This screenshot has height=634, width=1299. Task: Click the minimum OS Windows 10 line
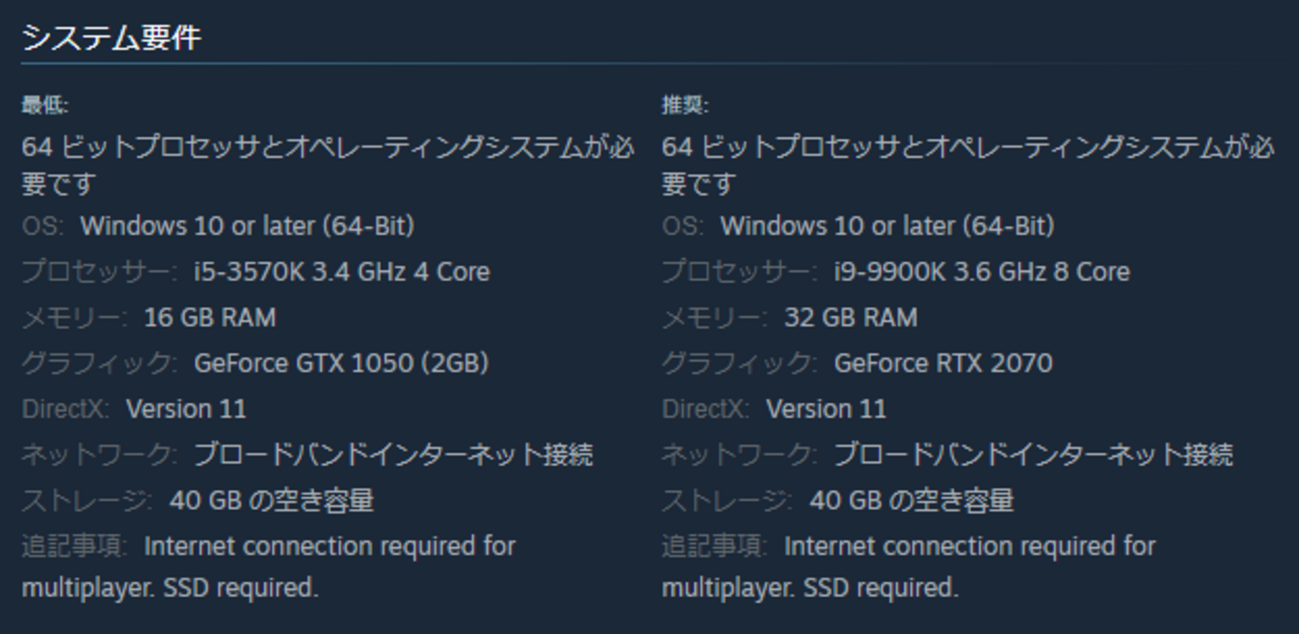[x=247, y=226]
